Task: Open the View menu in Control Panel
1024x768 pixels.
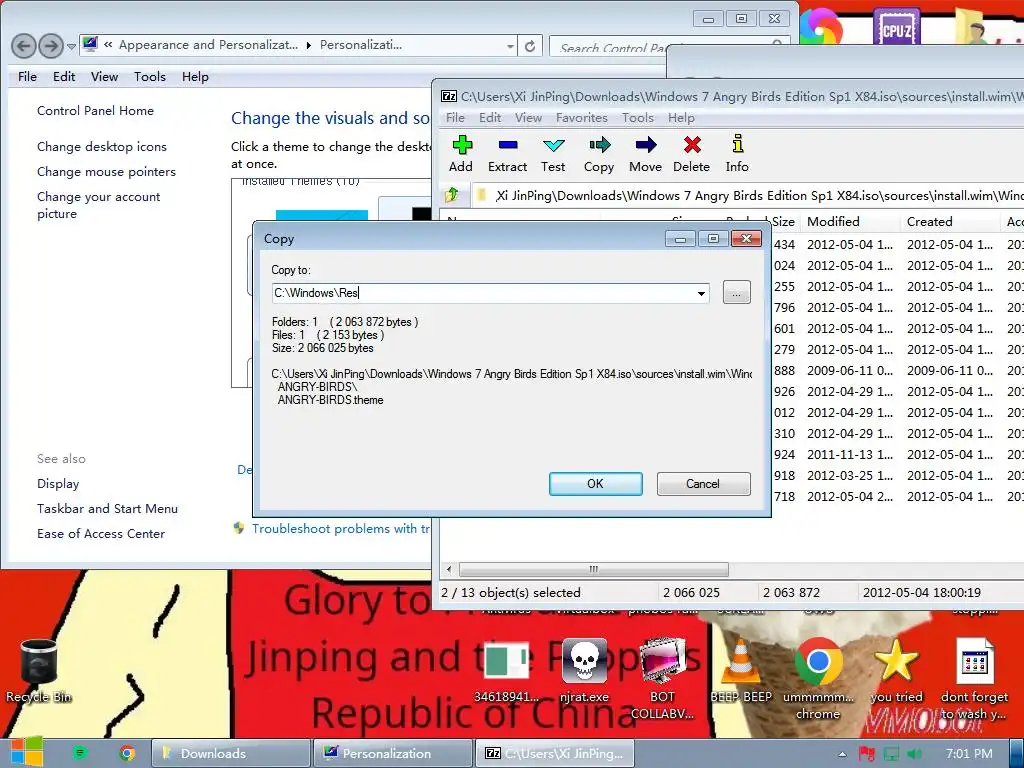Action: (104, 76)
